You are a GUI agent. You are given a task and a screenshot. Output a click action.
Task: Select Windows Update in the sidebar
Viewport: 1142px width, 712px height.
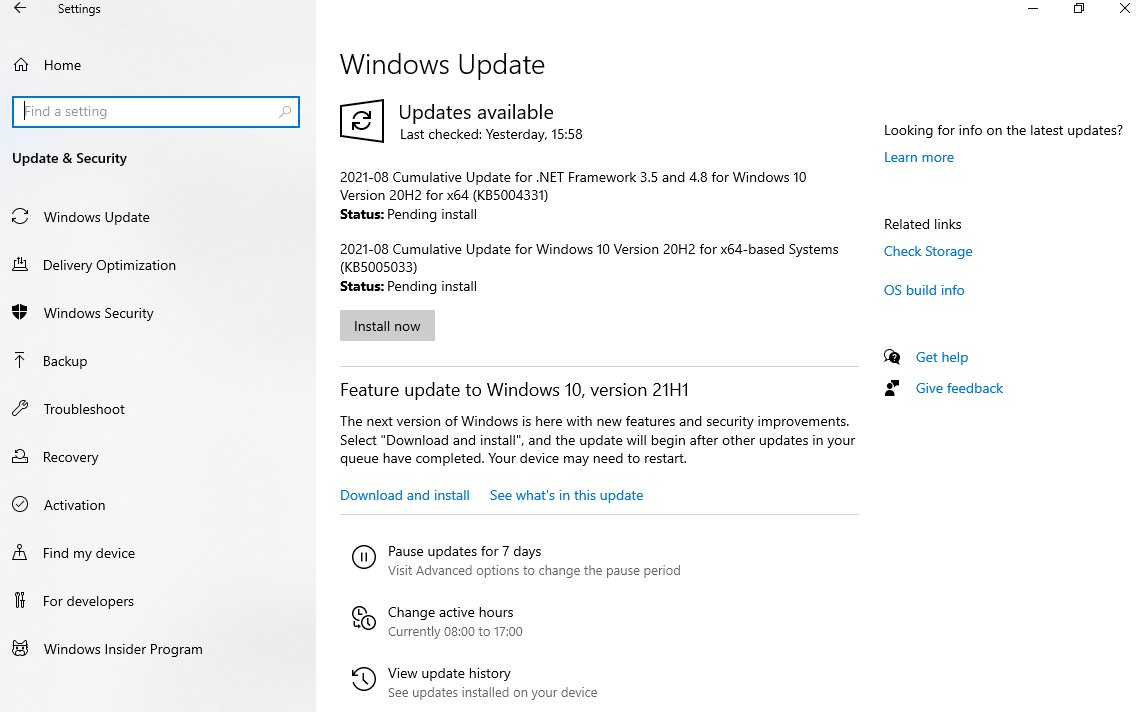[x=96, y=217]
